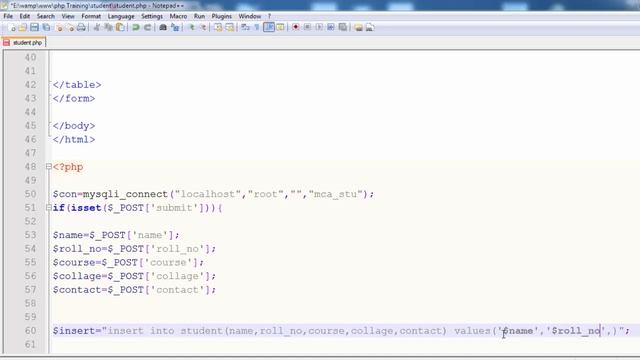
Task: Click the $roll_no=$_POST line 54
Action: 134,249
